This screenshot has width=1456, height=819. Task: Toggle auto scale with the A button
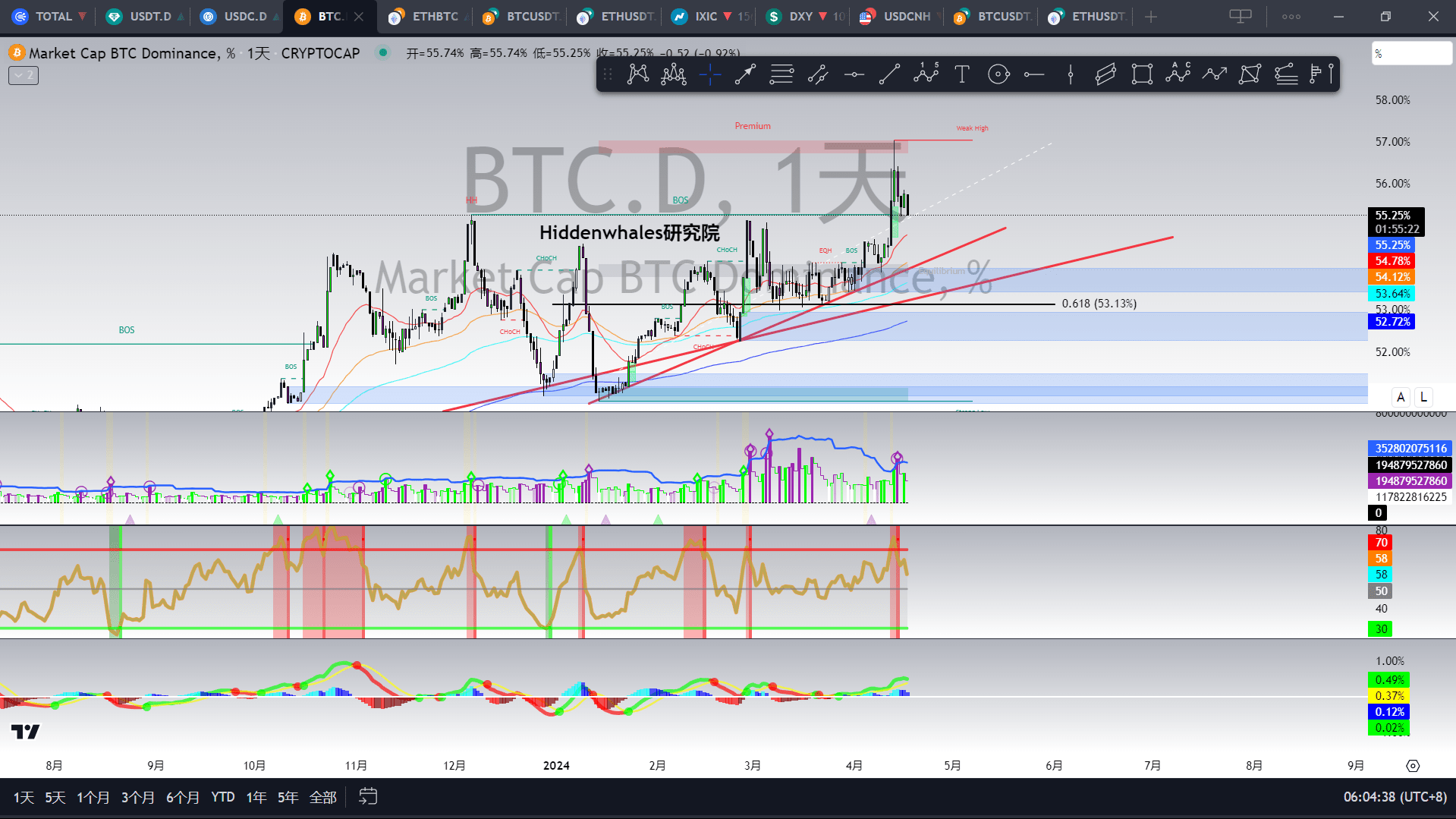point(1401,397)
